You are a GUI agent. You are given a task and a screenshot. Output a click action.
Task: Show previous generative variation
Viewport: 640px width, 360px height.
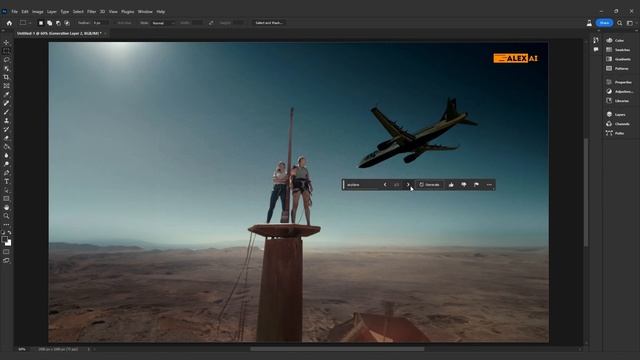pos(385,185)
